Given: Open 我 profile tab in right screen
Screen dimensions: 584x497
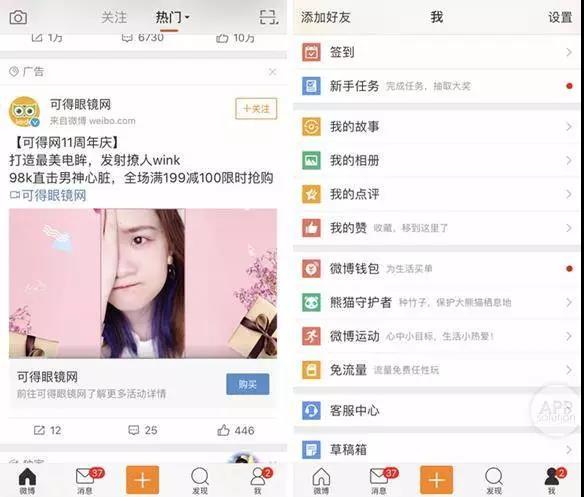Looking at the screenshot, I should pos(552,481).
